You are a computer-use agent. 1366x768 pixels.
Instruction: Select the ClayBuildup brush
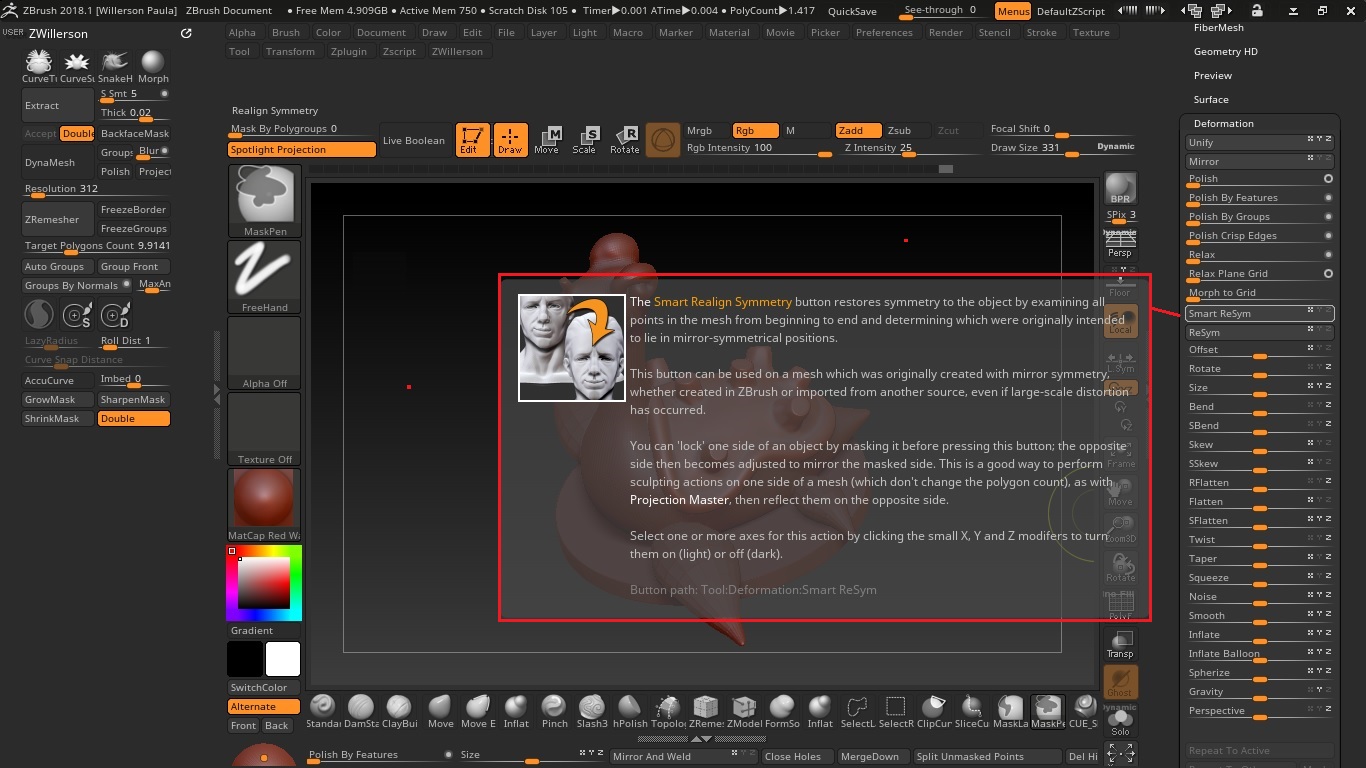coord(399,710)
